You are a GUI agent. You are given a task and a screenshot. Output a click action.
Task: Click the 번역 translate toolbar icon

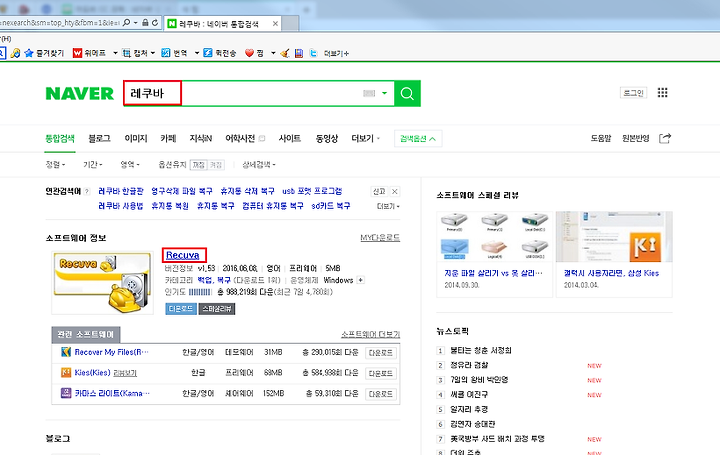tap(166, 53)
